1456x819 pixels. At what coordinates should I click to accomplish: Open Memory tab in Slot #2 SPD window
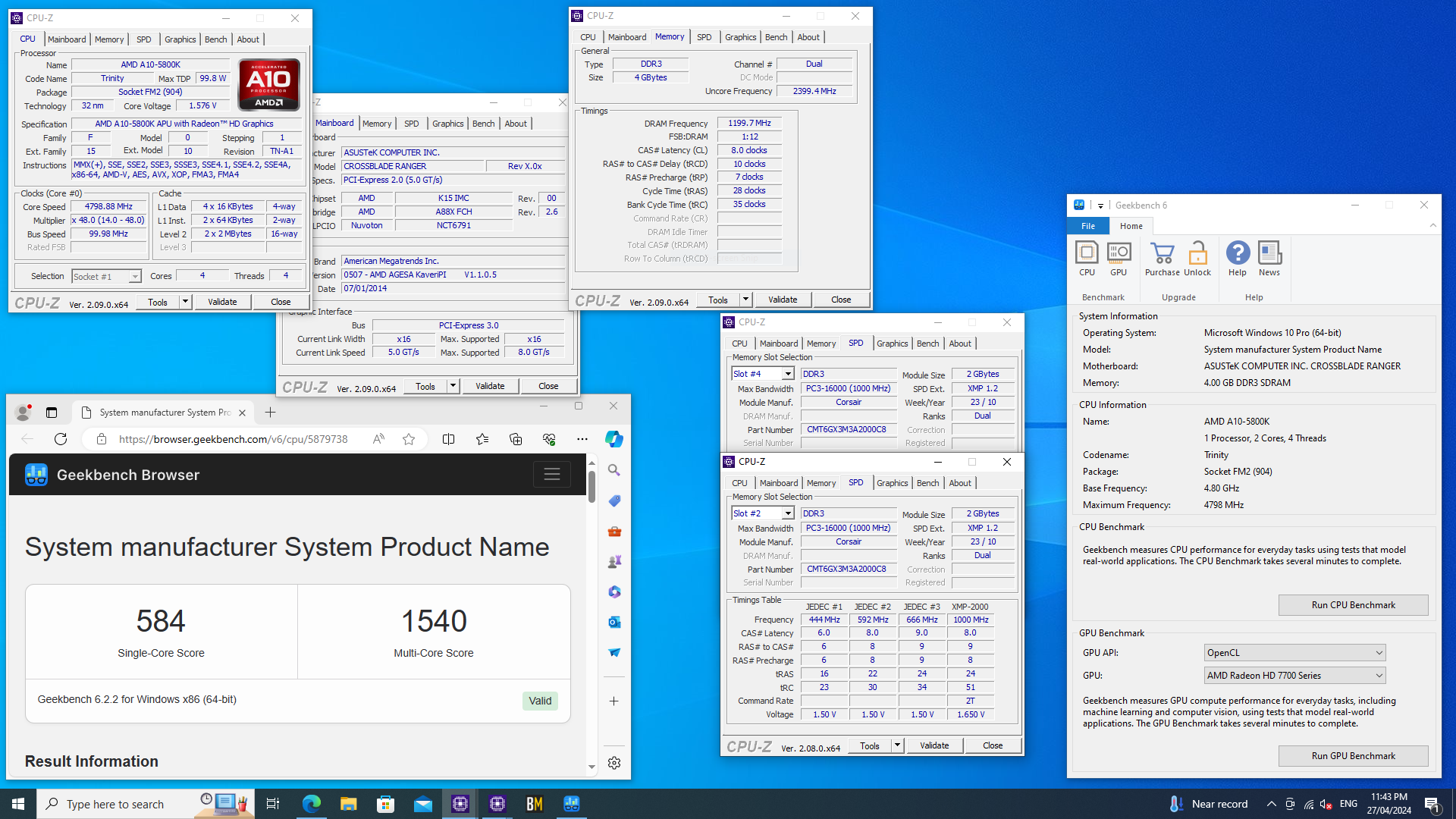pyautogui.click(x=821, y=483)
